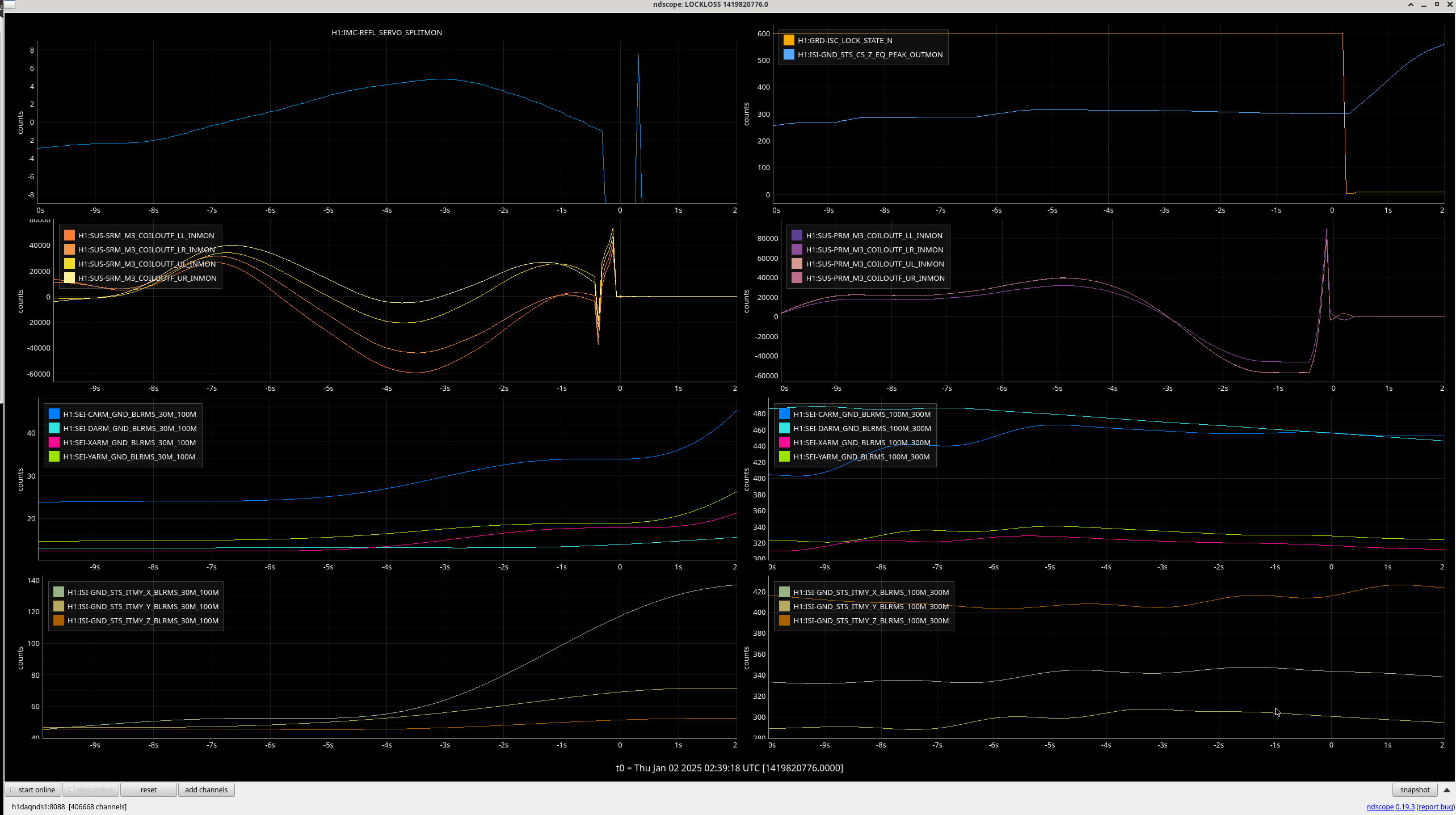Open the ndscope link
1456x815 pixels.
tap(1380, 806)
